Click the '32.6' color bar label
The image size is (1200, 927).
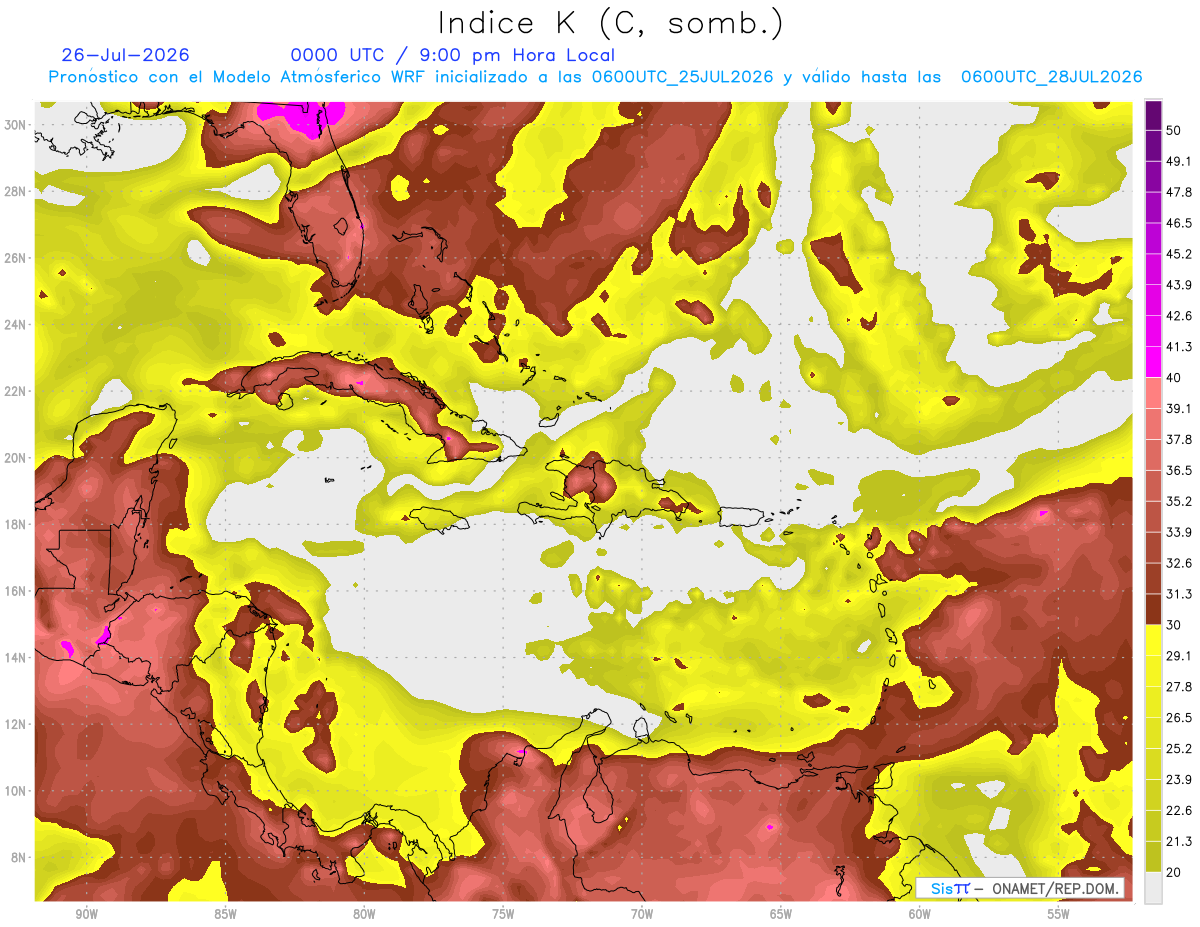[1179, 563]
